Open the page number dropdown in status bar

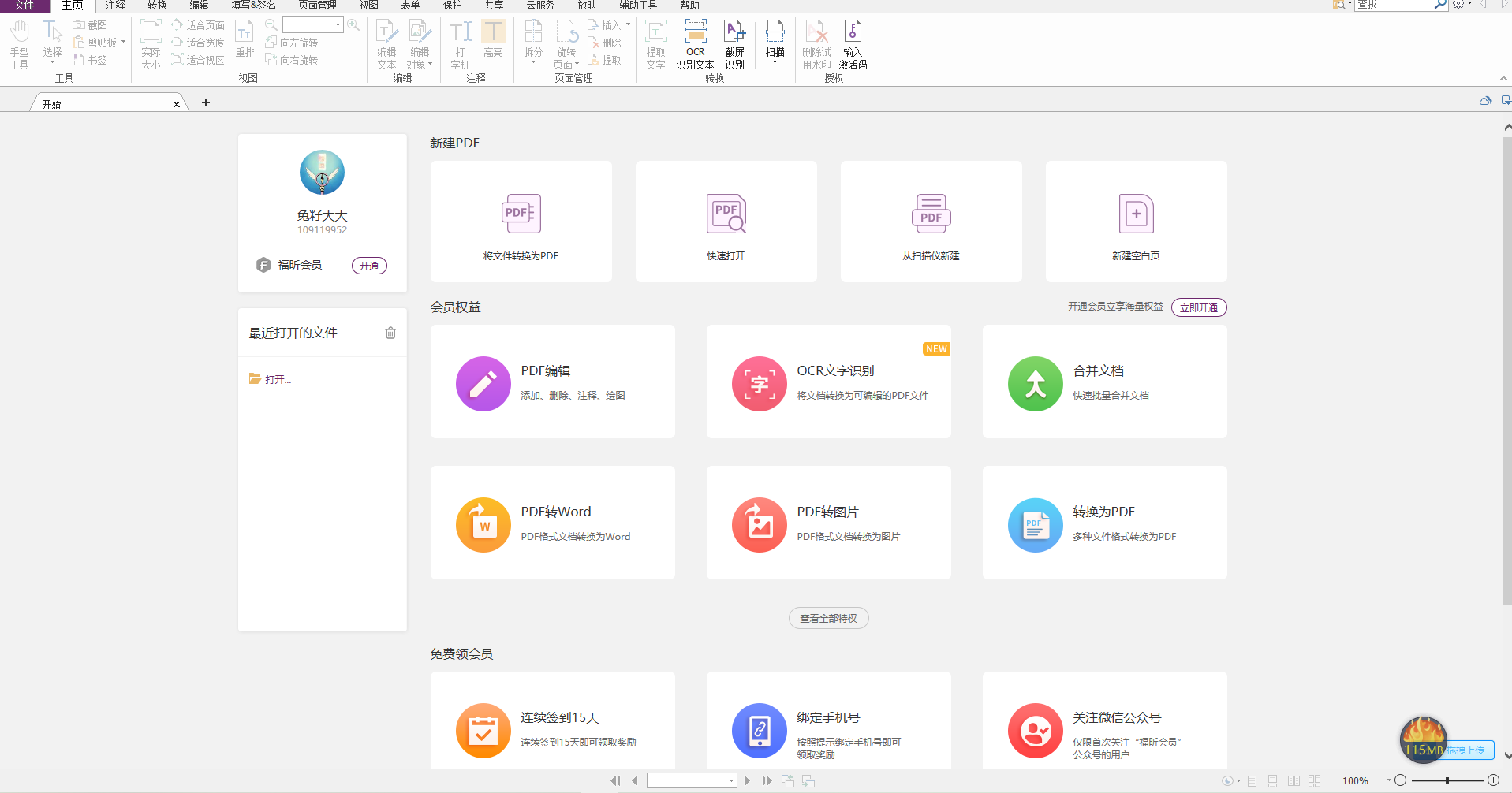pos(731,781)
